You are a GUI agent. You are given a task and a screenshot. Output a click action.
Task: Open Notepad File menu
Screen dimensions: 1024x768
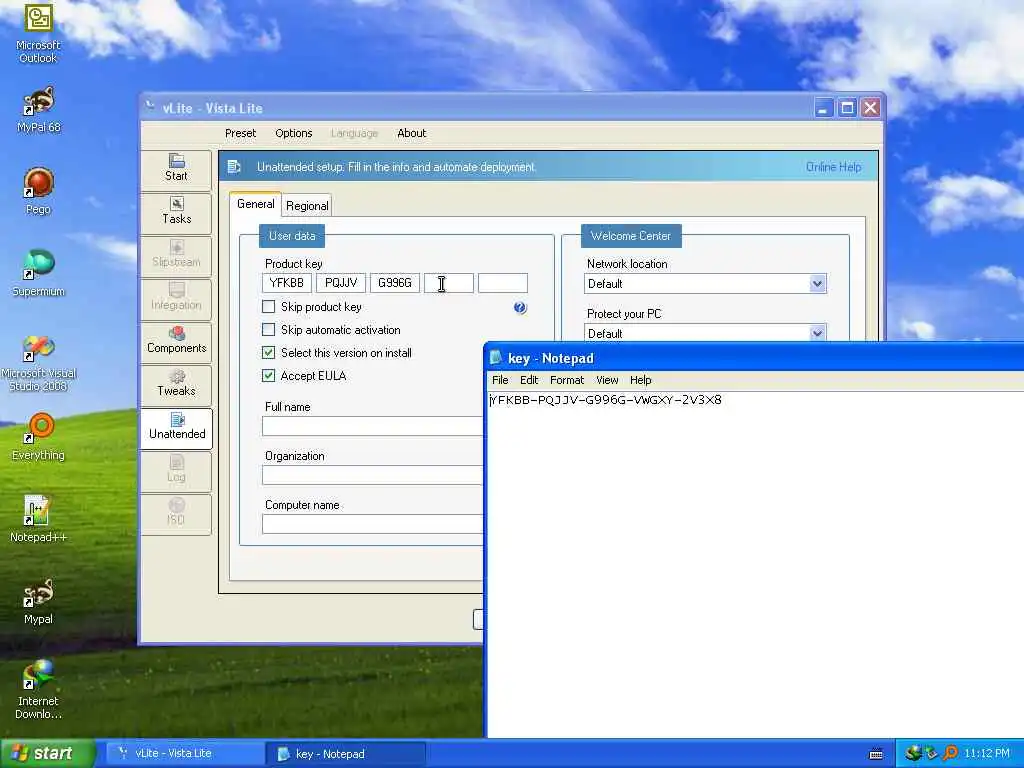pos(500,380)
